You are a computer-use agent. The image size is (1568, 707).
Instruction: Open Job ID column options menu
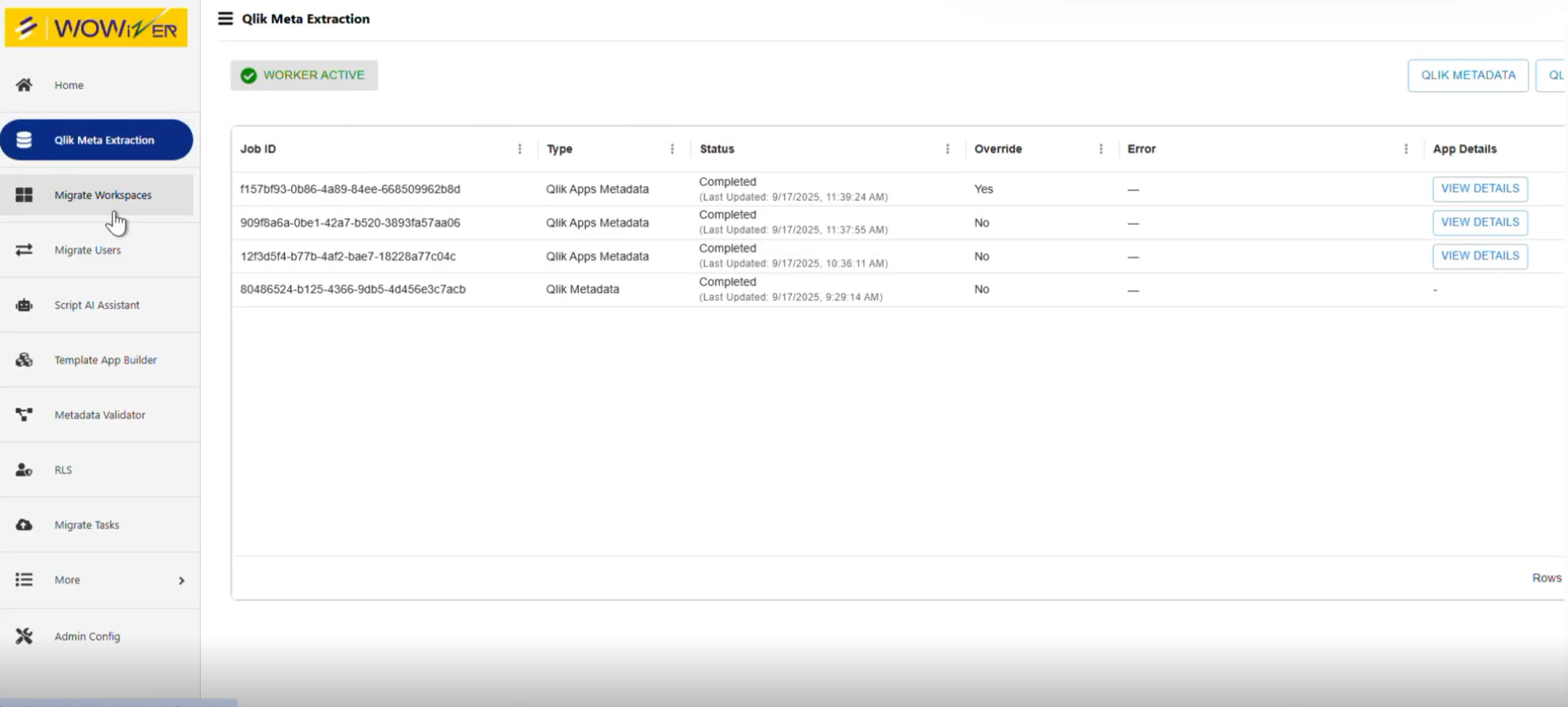click(520, 149)
